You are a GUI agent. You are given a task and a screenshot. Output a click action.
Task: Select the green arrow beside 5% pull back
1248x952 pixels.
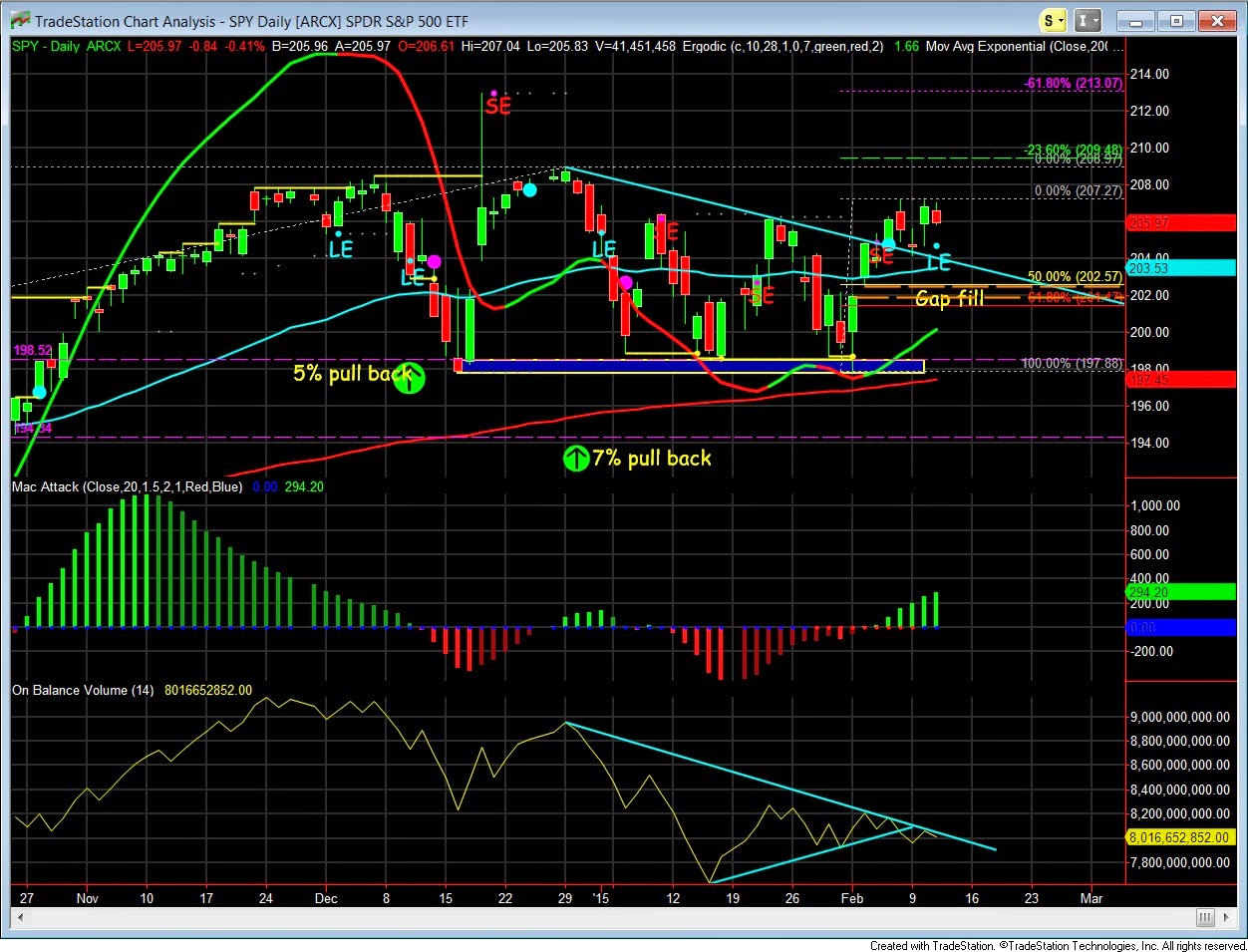pyautogui.click(x=410, y=378)
